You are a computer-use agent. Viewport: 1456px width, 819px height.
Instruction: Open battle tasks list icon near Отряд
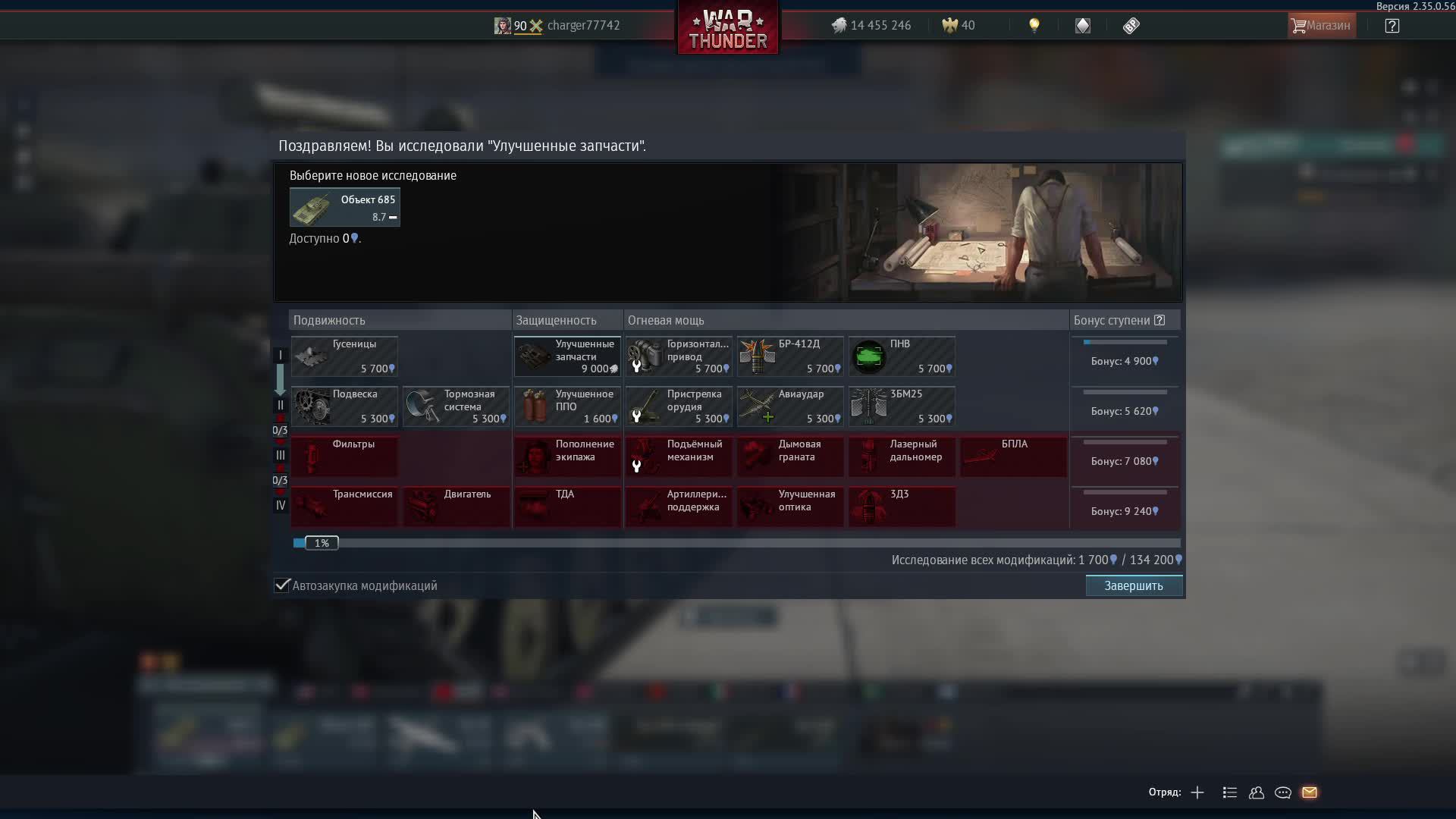tap(1228, 792)
